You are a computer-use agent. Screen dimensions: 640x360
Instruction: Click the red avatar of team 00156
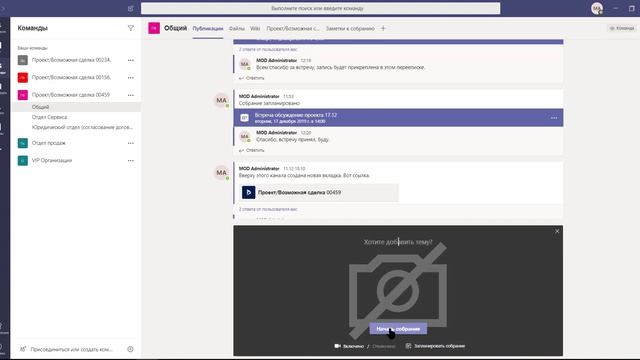[23, 77]
